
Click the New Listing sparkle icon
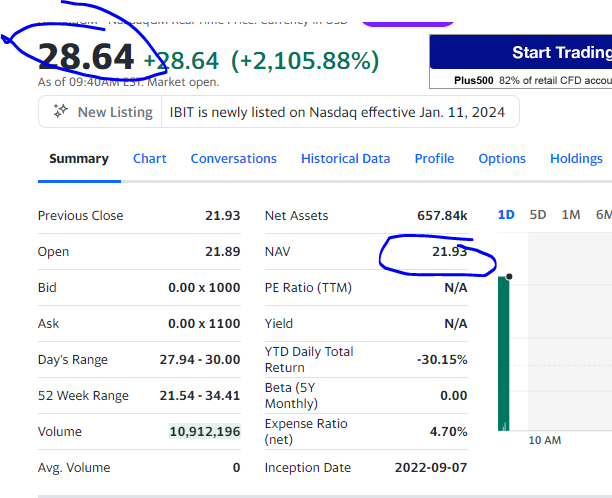[60, 112]
